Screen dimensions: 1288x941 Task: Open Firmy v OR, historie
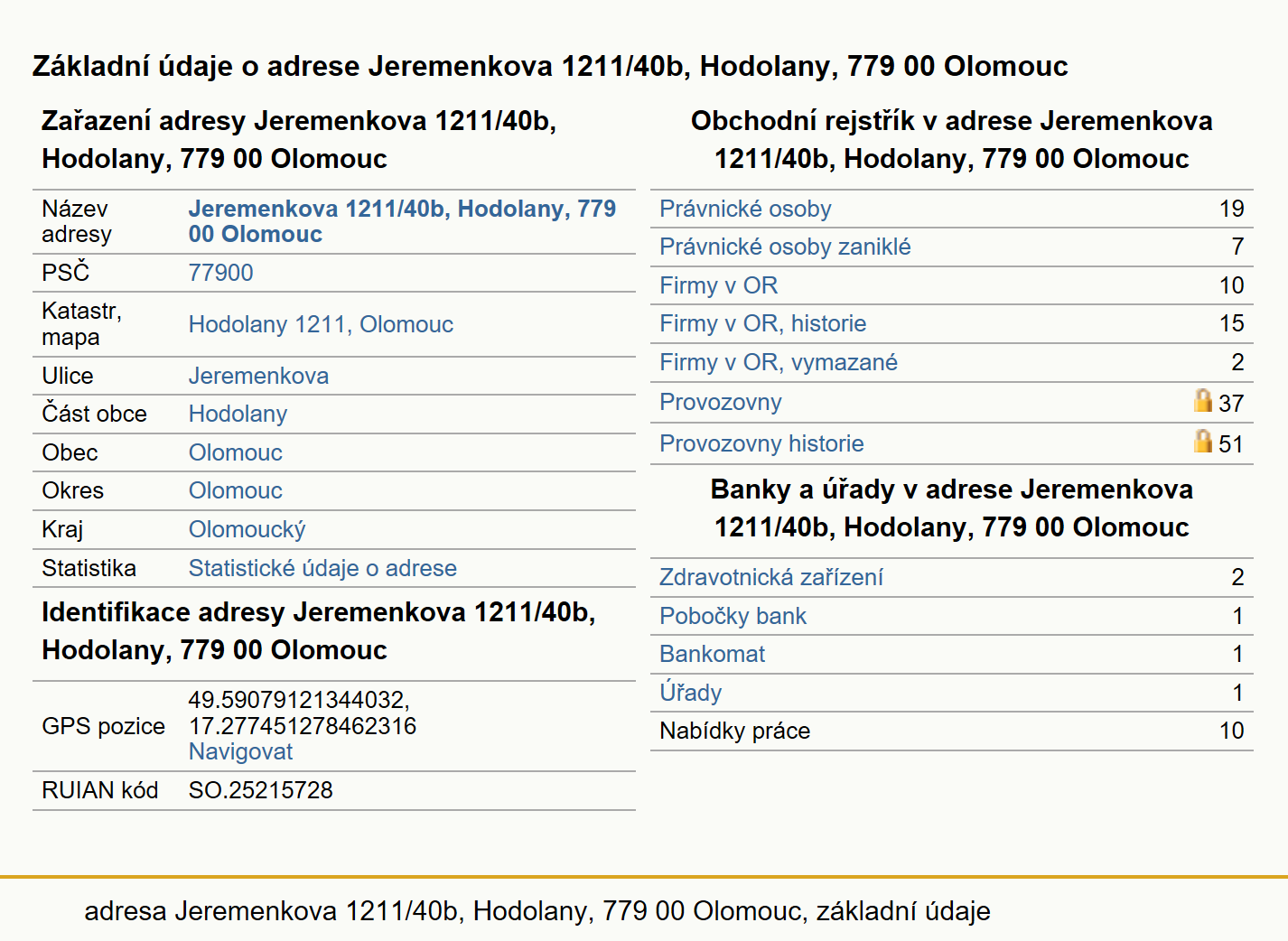click(762, 323)
